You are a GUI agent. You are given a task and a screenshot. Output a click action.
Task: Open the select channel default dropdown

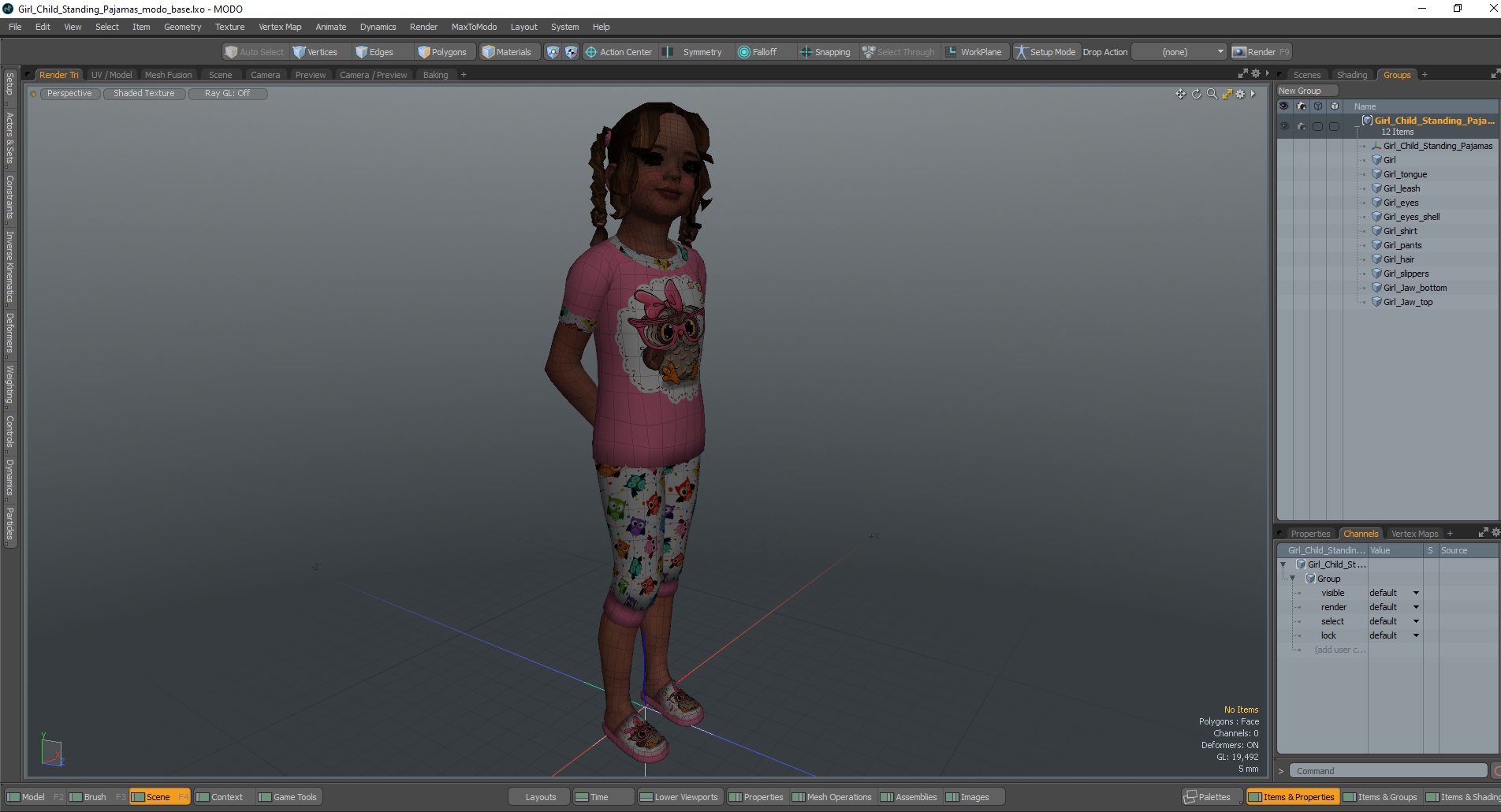pos(1394,621)
